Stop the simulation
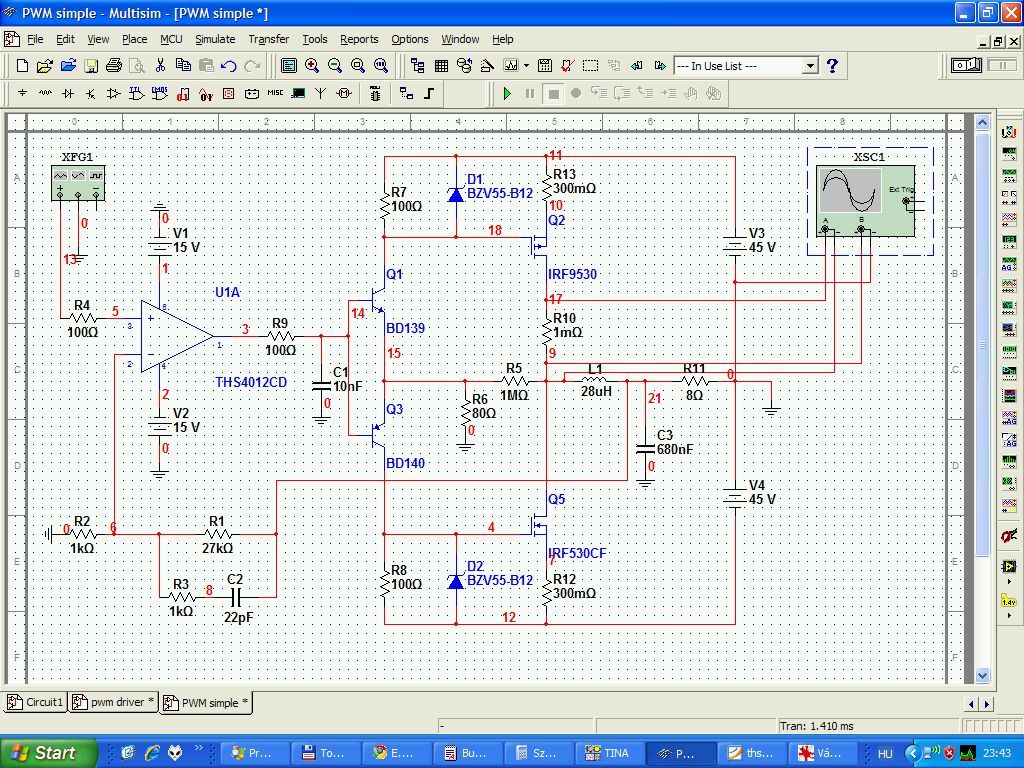The image size is (1024, 768). coord(553,94)
